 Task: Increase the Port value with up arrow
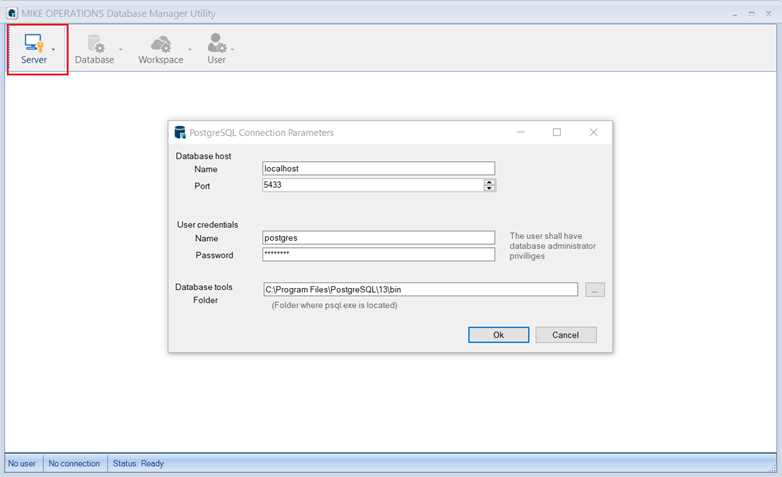[490, 182]
